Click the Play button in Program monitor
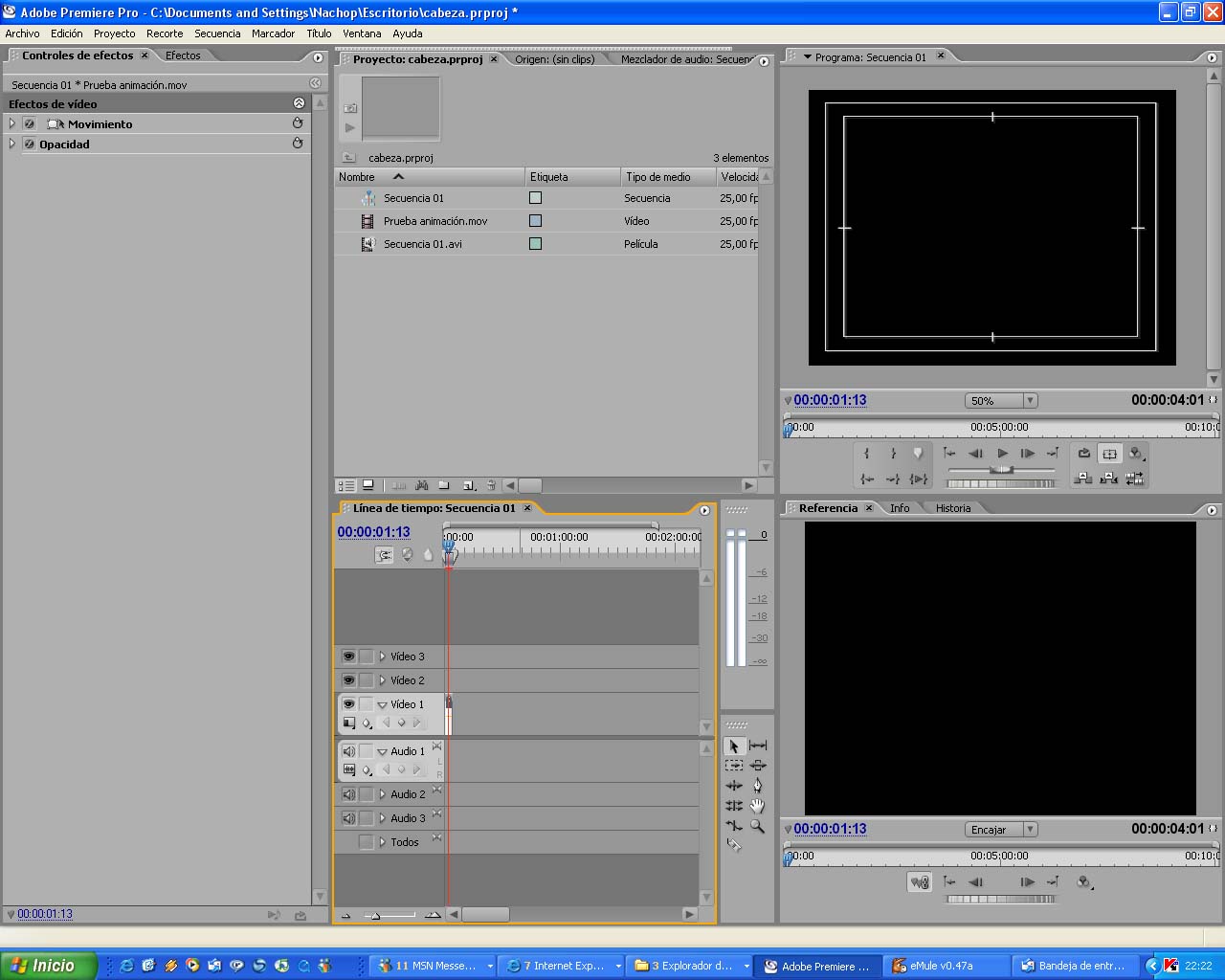 [1002, 454]
